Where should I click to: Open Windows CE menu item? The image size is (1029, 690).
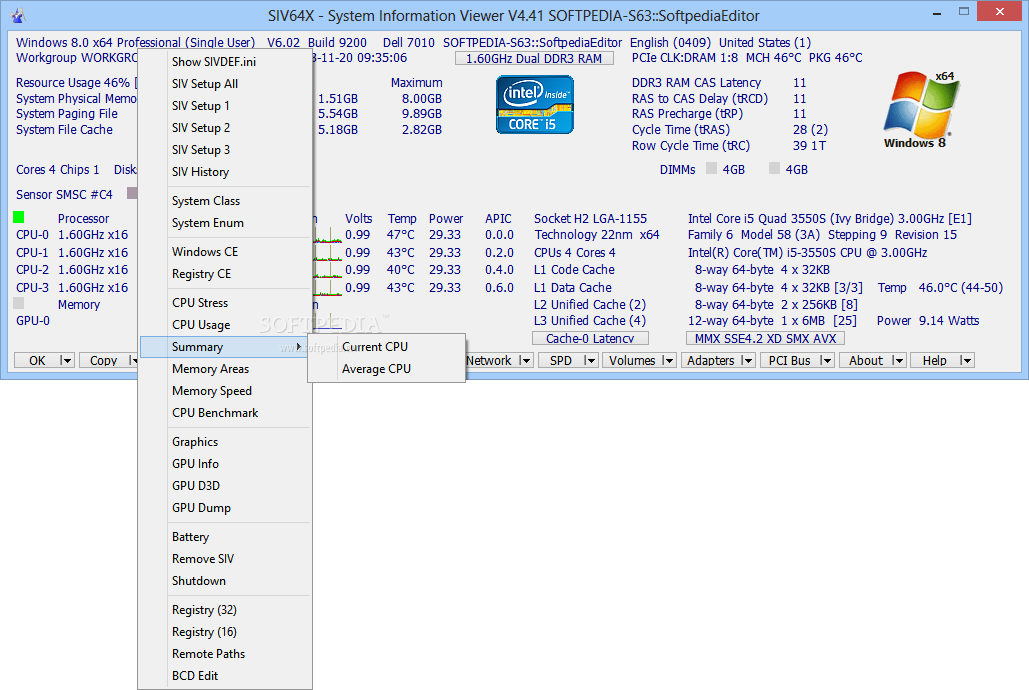tap(225, 252)
